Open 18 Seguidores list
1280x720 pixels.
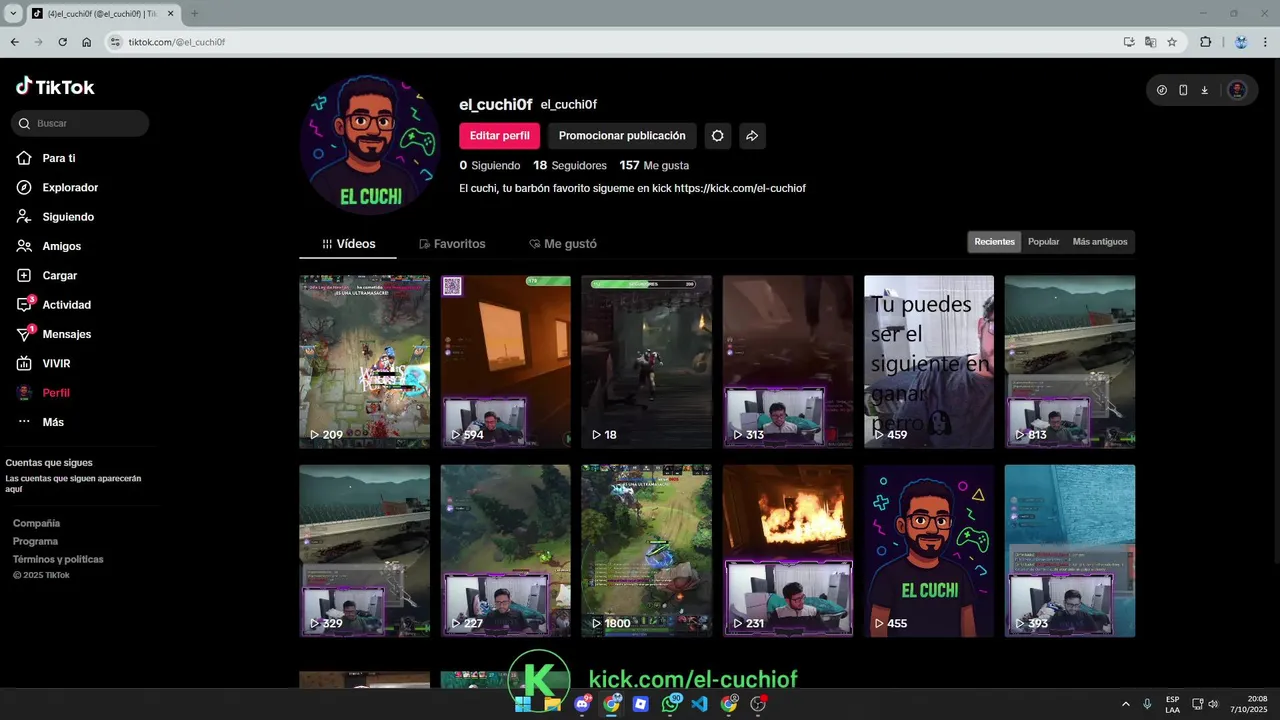[570, 165]
